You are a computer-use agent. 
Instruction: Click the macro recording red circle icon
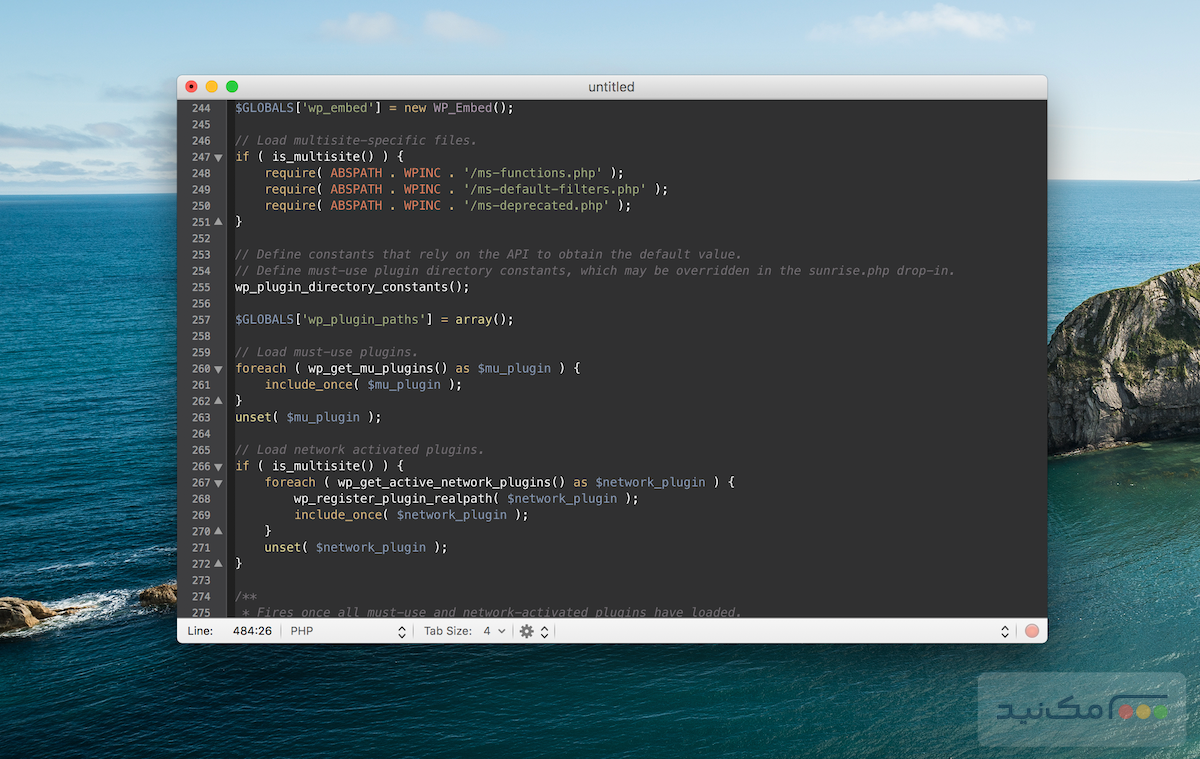(1031, 631)
